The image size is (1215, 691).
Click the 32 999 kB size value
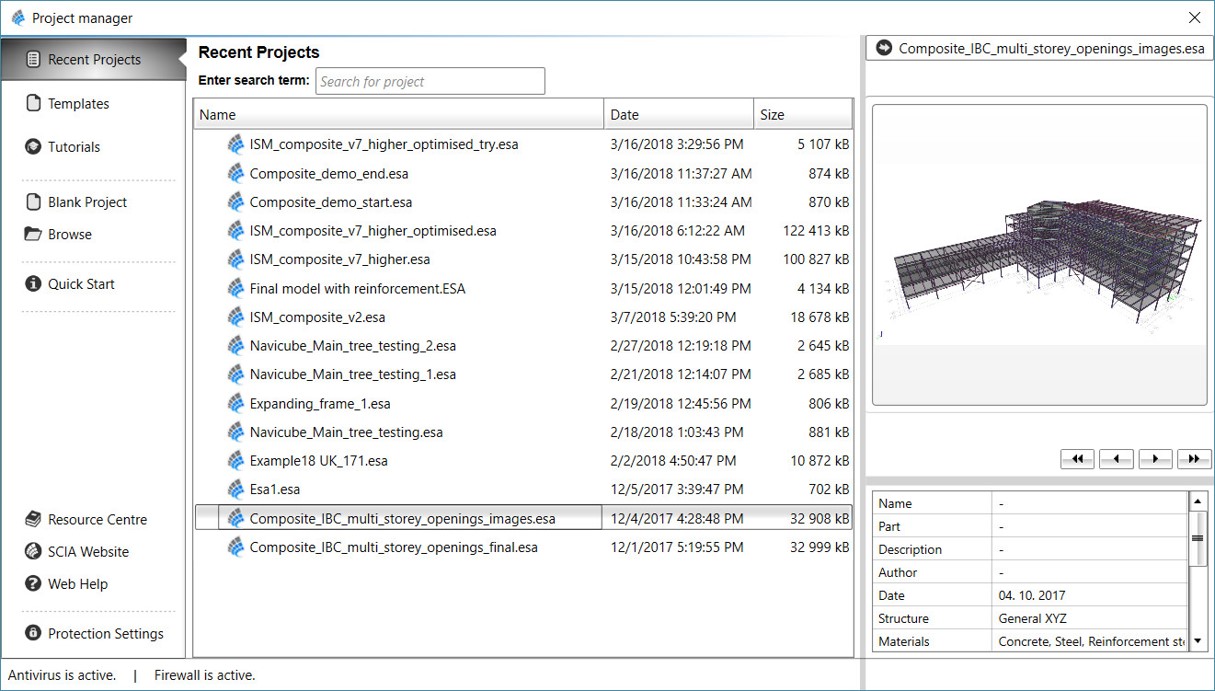tap(820, 547)
